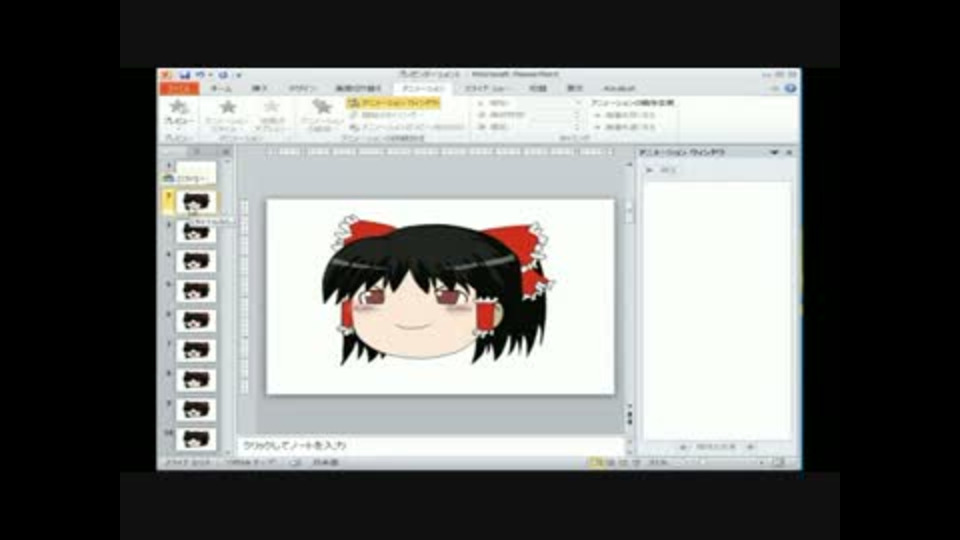Switch to the ホーム (Home) ribbon tab
The height and width of the screenshot is (540, 960).
[x=221, y=89]
